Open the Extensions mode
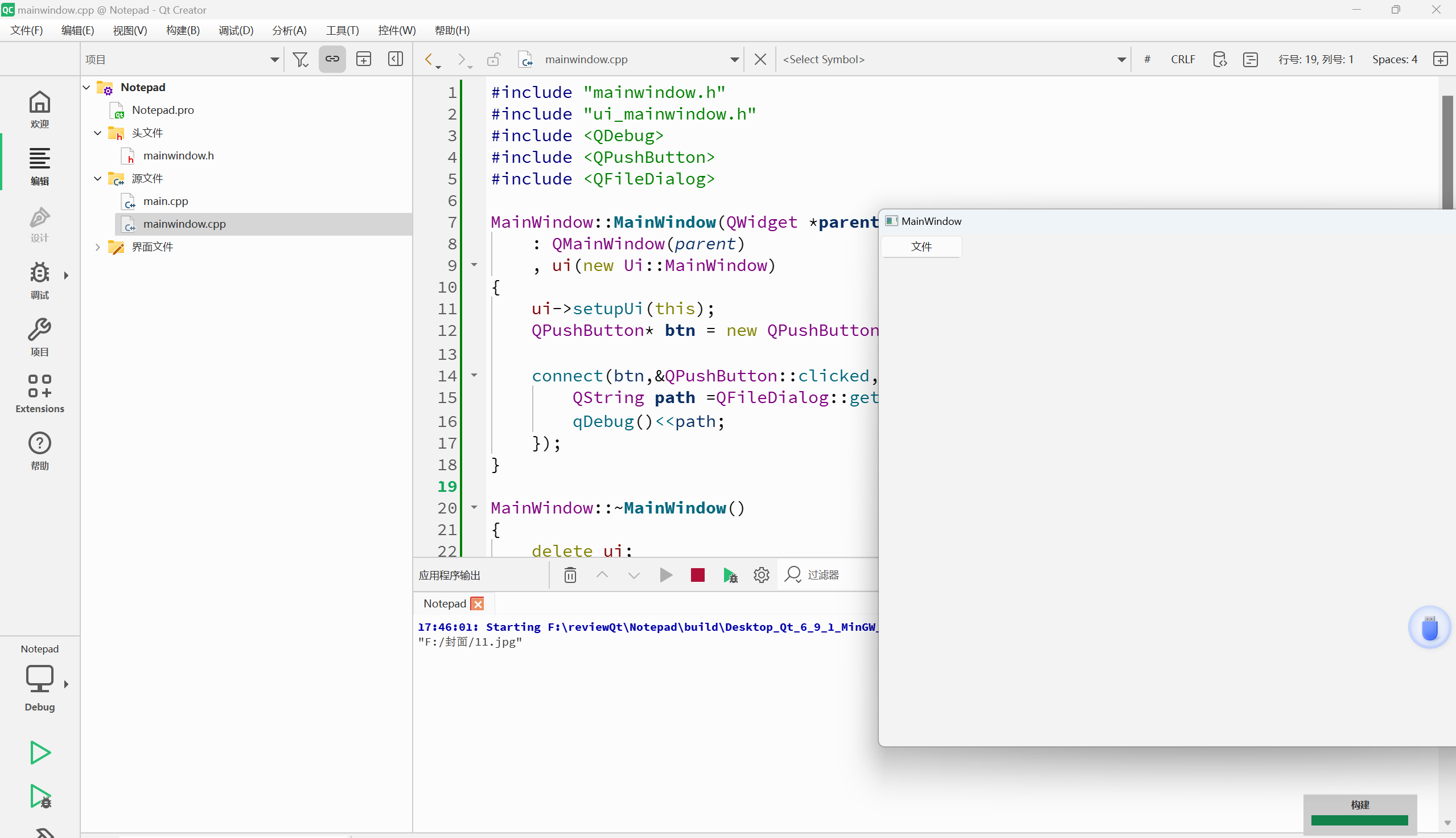The image size is (1456, 838). click(40, 394)
